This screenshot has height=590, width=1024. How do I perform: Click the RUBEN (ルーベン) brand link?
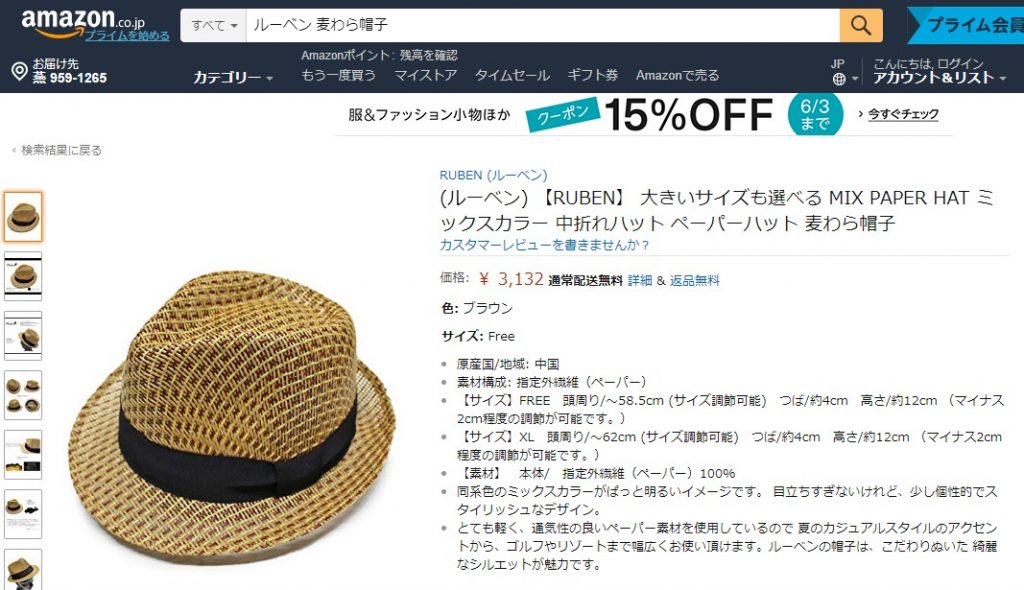click(493, 175)
